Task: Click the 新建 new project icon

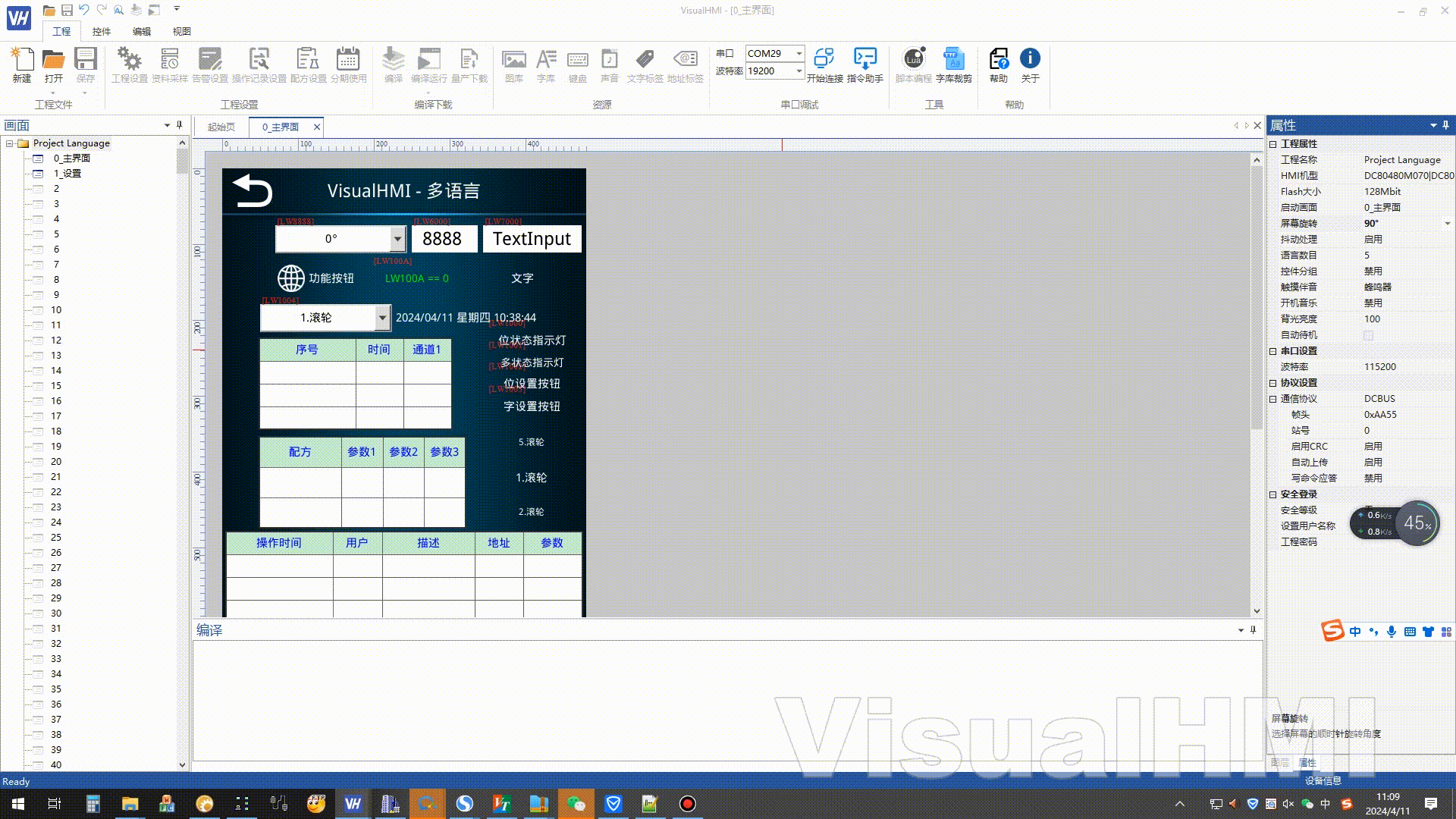Action: click(22, 61)
